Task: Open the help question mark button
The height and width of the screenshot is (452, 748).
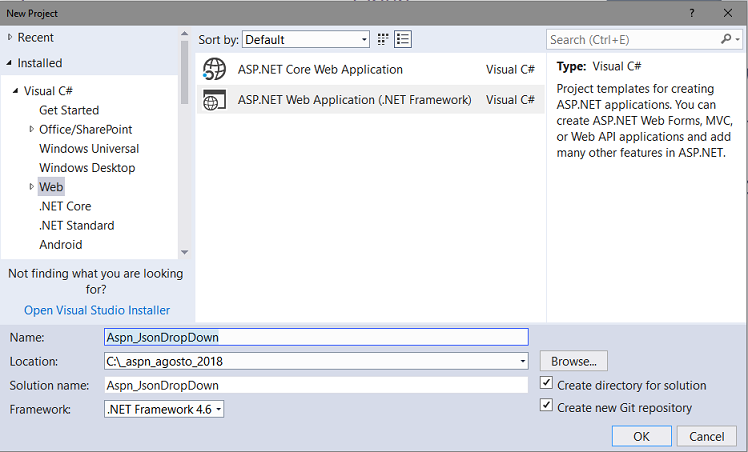Action: click(692, 13)
